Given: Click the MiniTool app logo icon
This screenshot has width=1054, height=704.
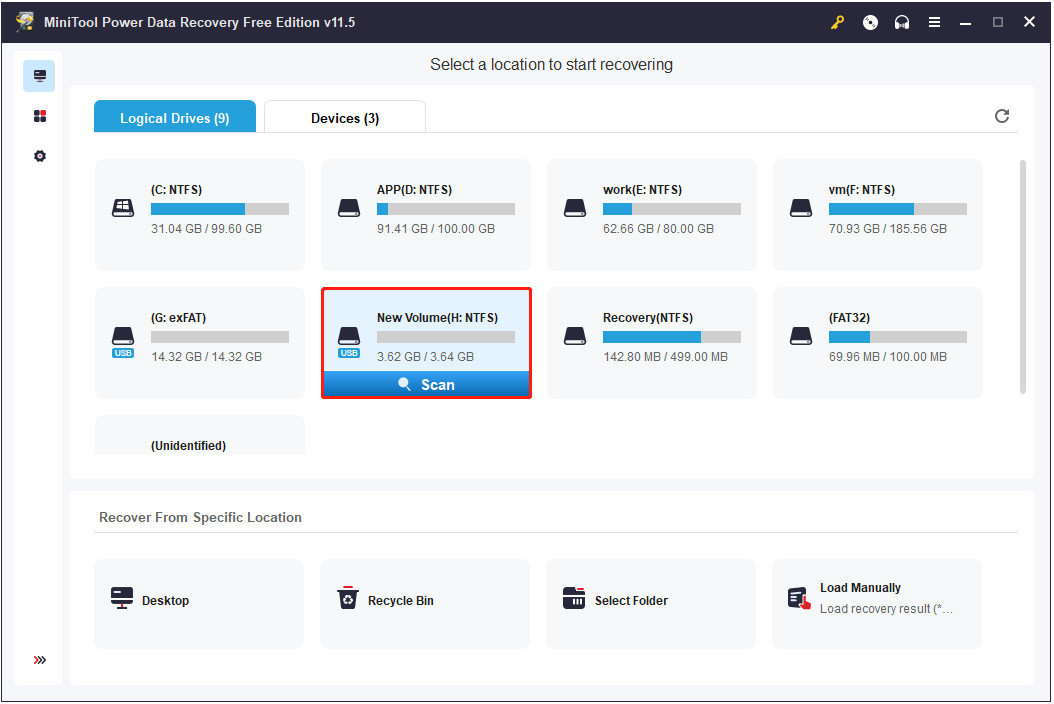Looking at the screenshot, I should coord(25,22).
